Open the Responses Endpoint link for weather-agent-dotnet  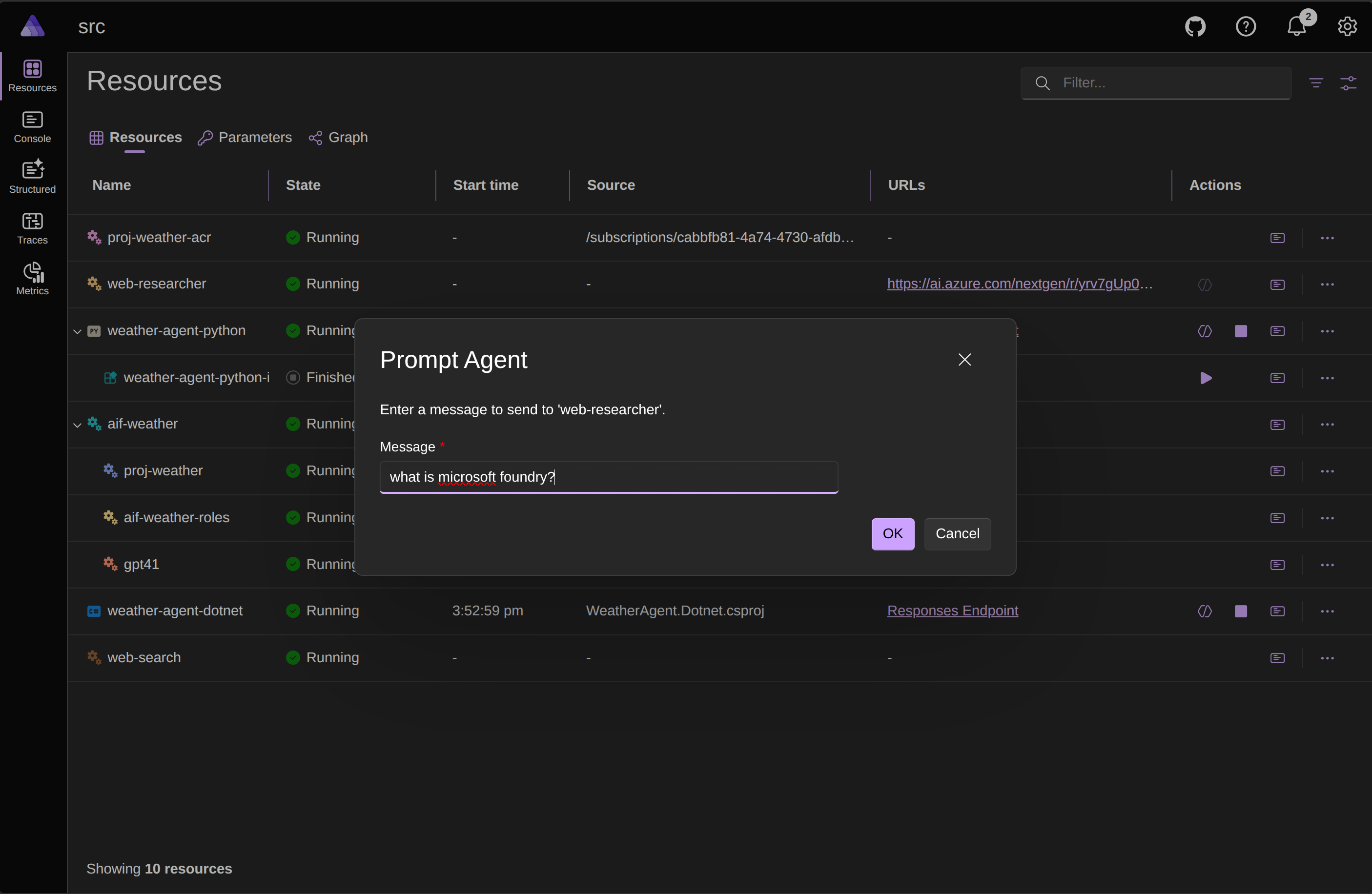[953, 611]
